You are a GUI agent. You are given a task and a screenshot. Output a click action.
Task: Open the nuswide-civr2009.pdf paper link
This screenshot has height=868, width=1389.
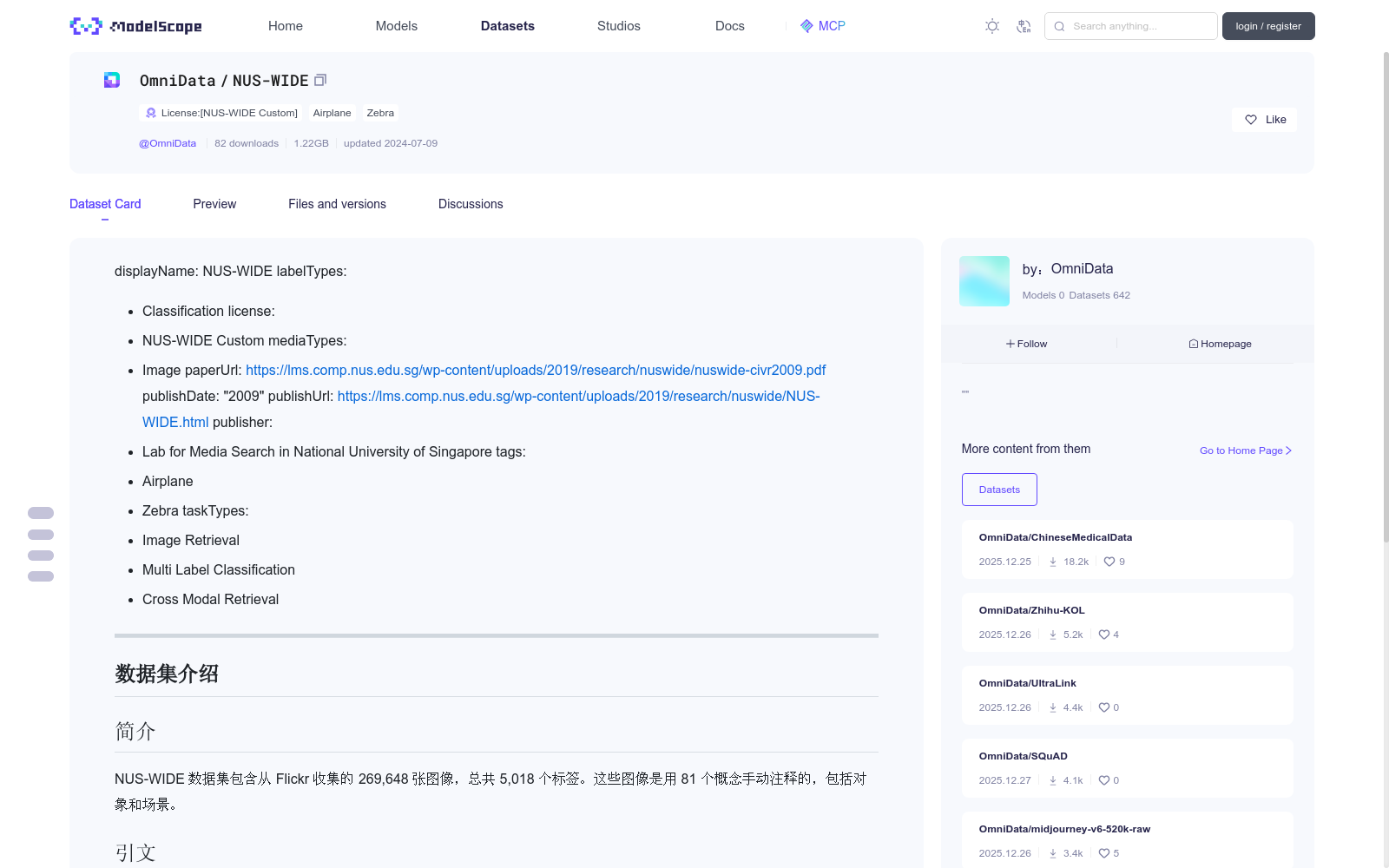click(x=536, y=370)
